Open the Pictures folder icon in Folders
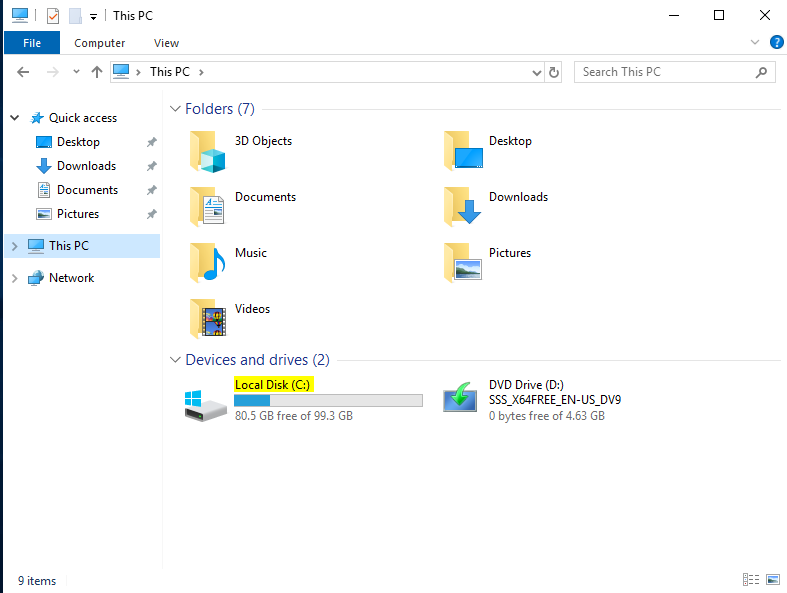Image resolution: width=787 pixels, height=593 pixels. click(x=463, y=262)
